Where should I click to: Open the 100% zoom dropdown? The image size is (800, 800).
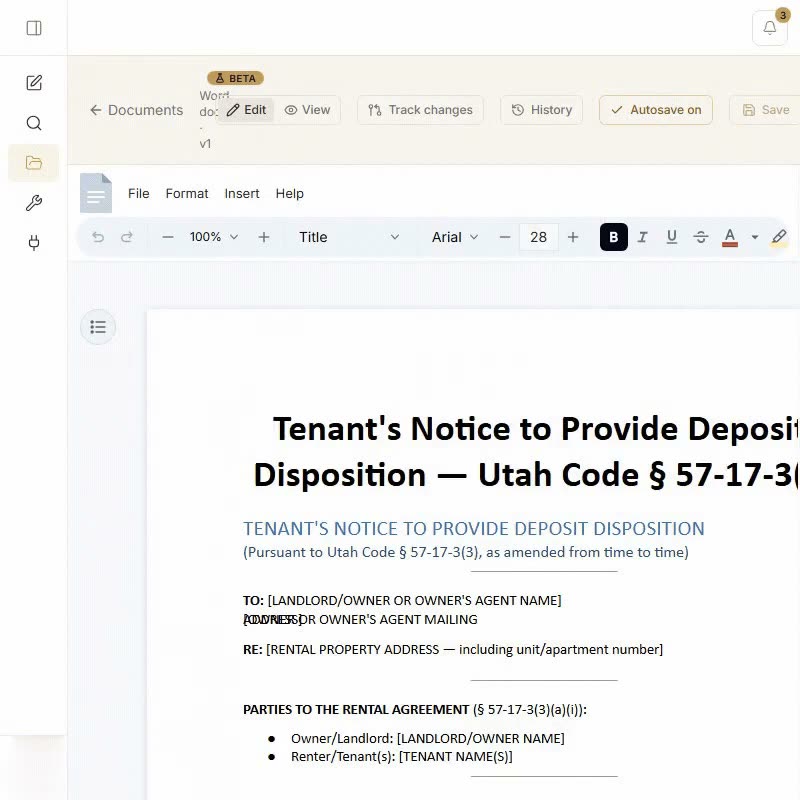coord(214,237)
